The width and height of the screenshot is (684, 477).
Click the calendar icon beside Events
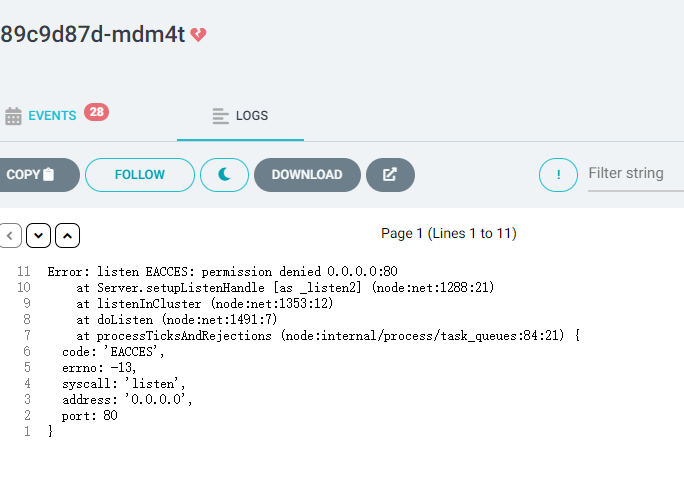point(13,116)
